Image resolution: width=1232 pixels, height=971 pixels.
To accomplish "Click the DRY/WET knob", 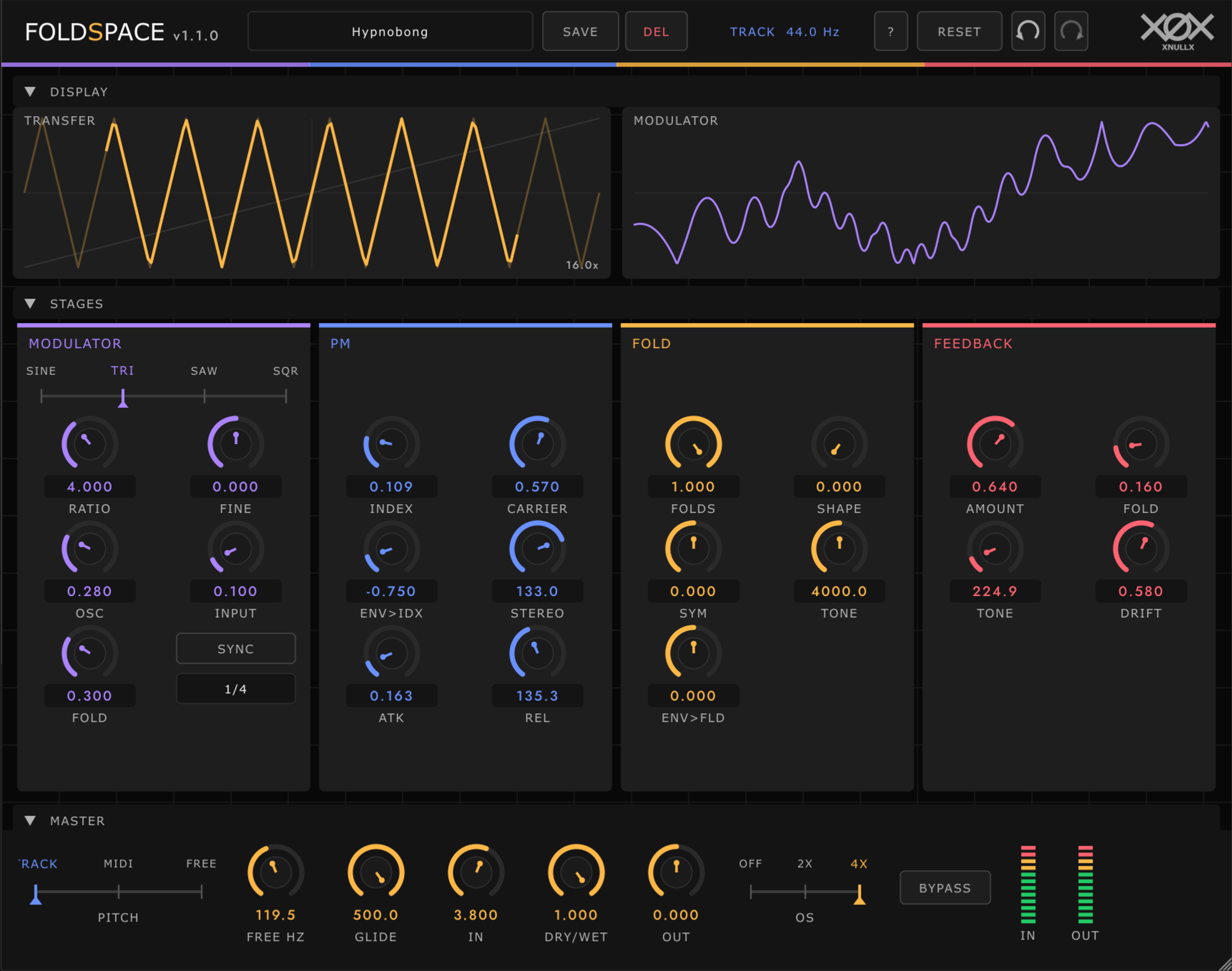I will (x=576, y=872).
